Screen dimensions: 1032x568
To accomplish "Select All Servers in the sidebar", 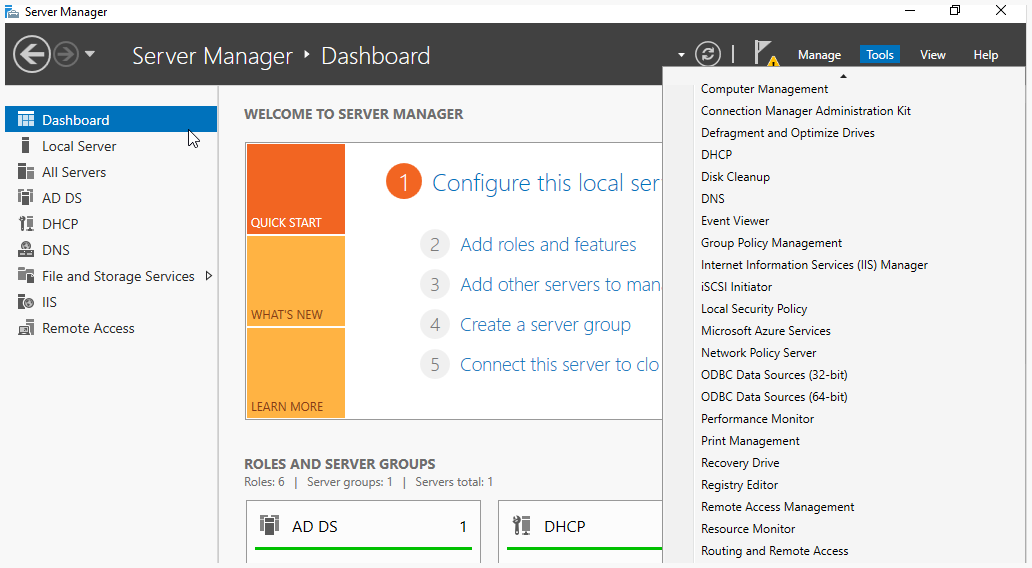I will click(x=111, y=172).
